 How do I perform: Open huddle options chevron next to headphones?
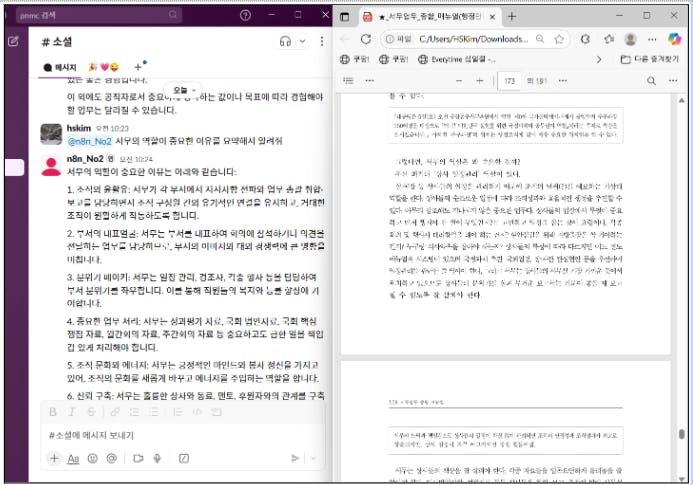pos(303,42)
